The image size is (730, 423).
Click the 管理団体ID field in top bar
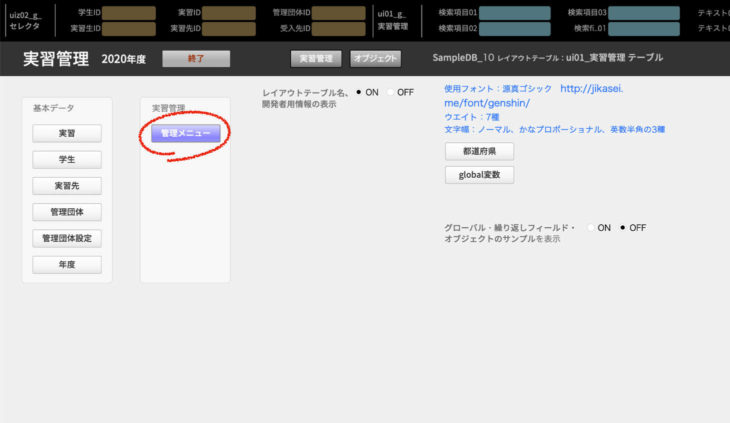click(338, 13)
